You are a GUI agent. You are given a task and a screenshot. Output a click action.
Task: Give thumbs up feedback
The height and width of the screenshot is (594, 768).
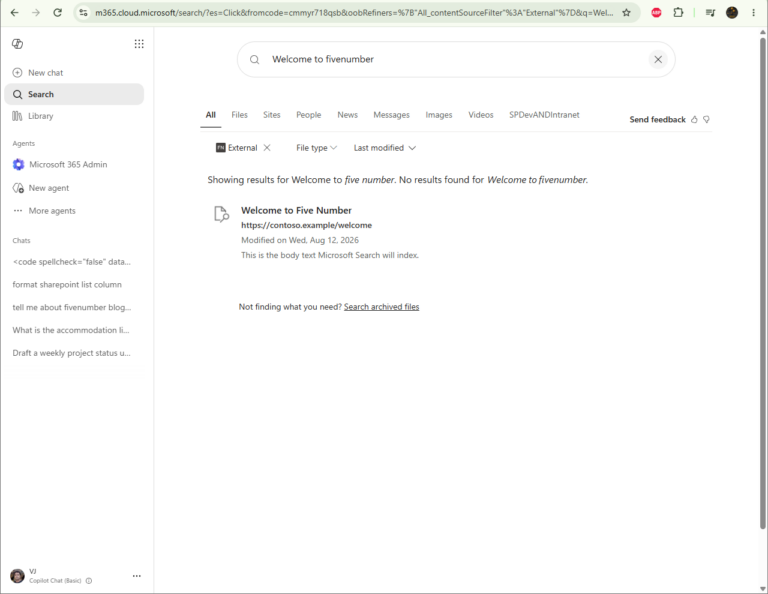click(x=694, y=119)
